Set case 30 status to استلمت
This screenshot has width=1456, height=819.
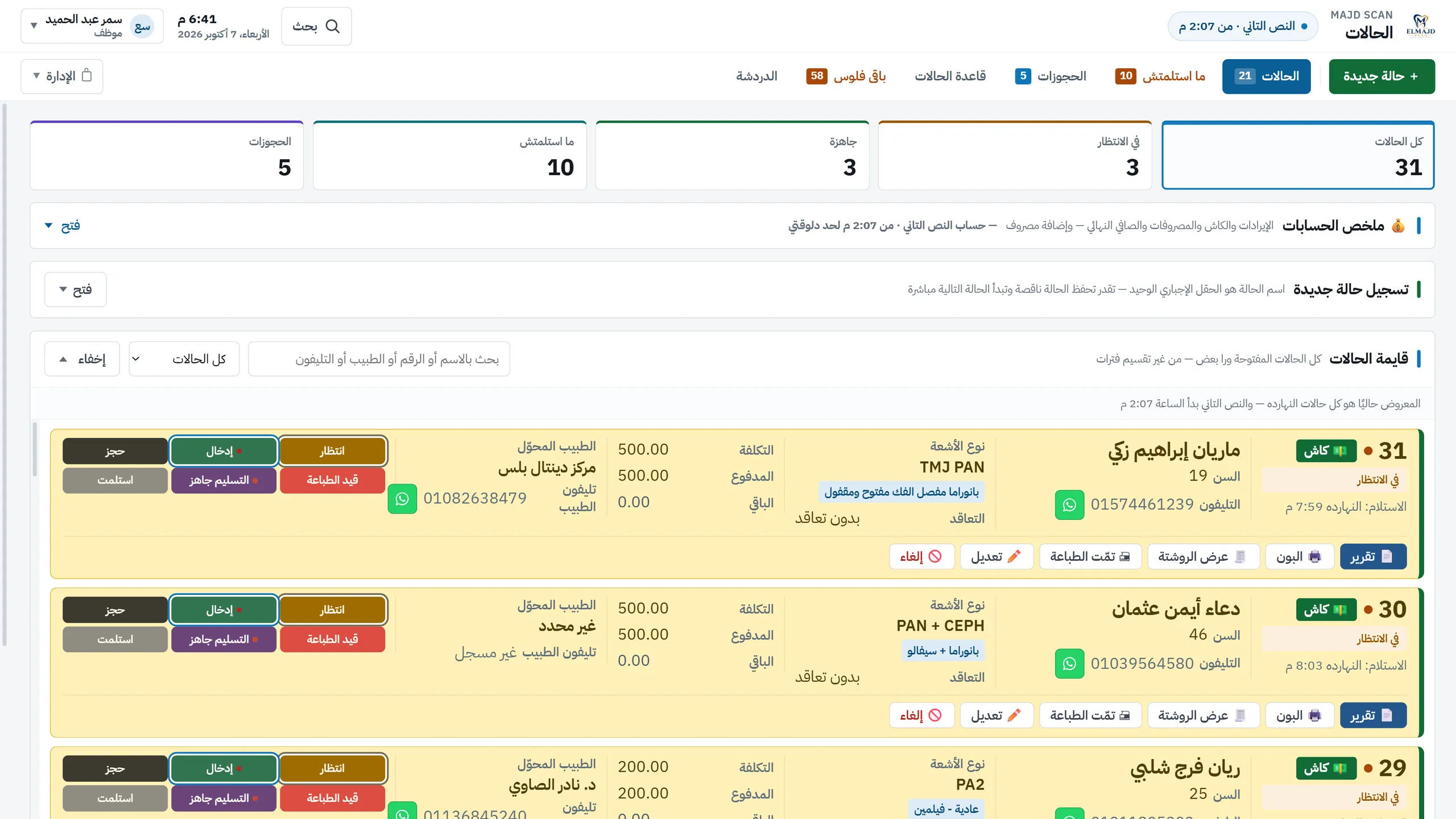tap(115, 639)
